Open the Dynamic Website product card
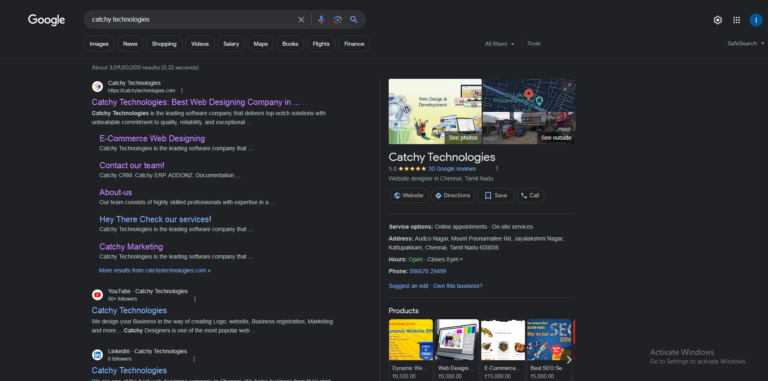Image resolution: width=768 pixels, height=381 pixels. (410, 350)
